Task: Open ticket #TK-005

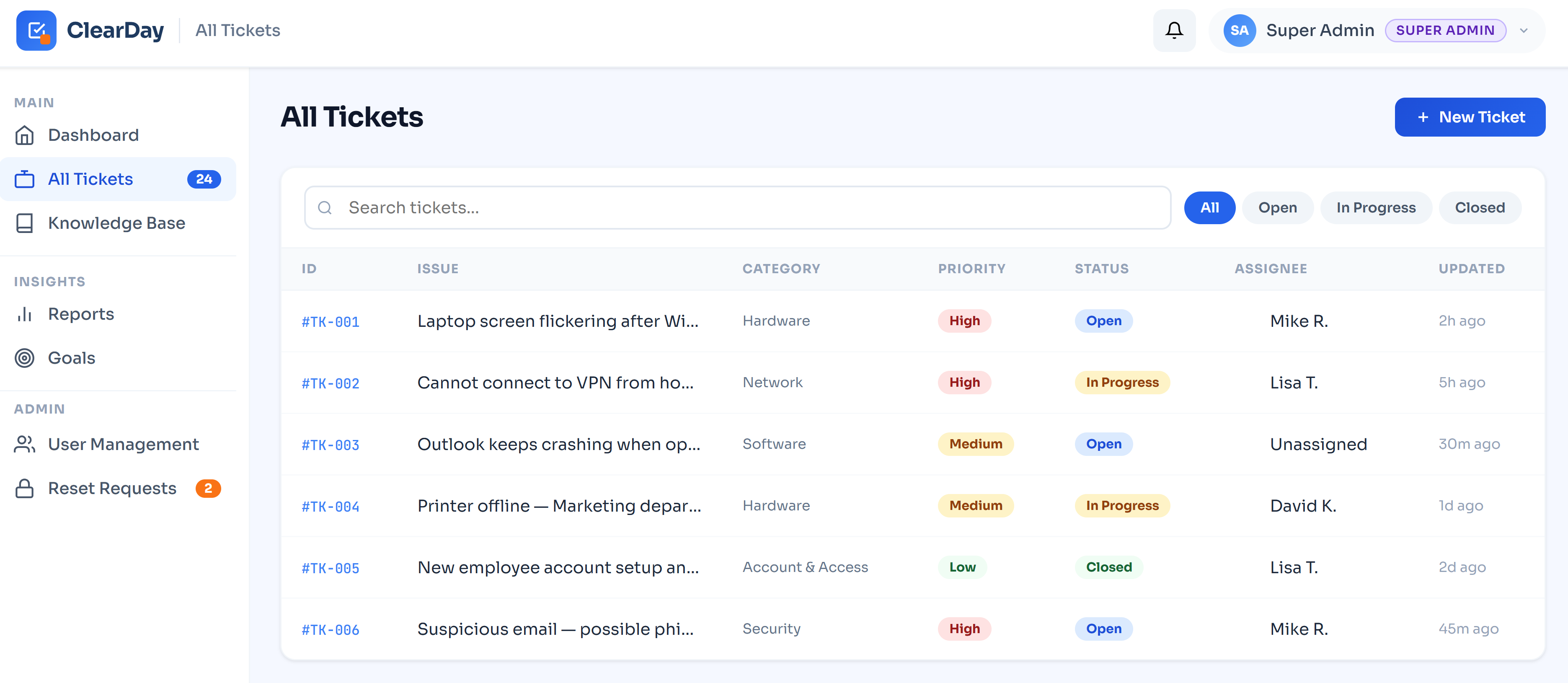Action: tap(331, 567)
